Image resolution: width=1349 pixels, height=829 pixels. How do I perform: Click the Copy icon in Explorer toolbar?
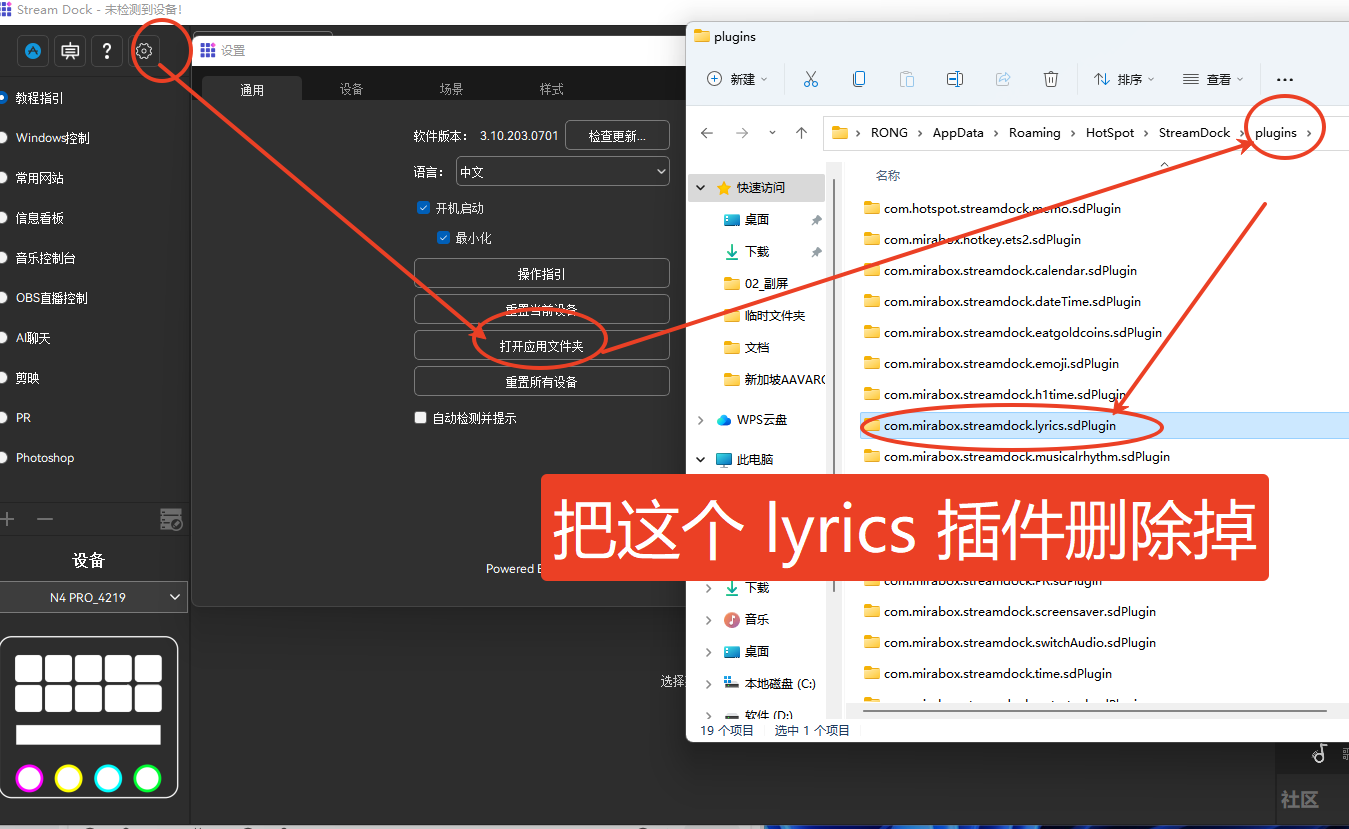(859, 79)
